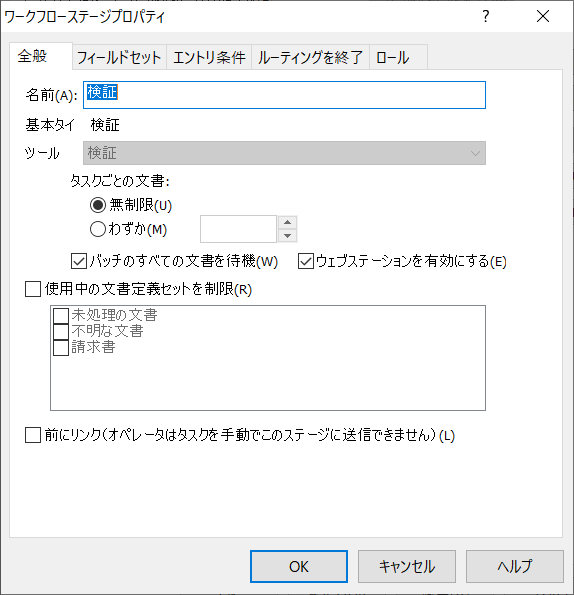
Task: Switch to the ルーティングを終了 tab
Action: (310, 57)
